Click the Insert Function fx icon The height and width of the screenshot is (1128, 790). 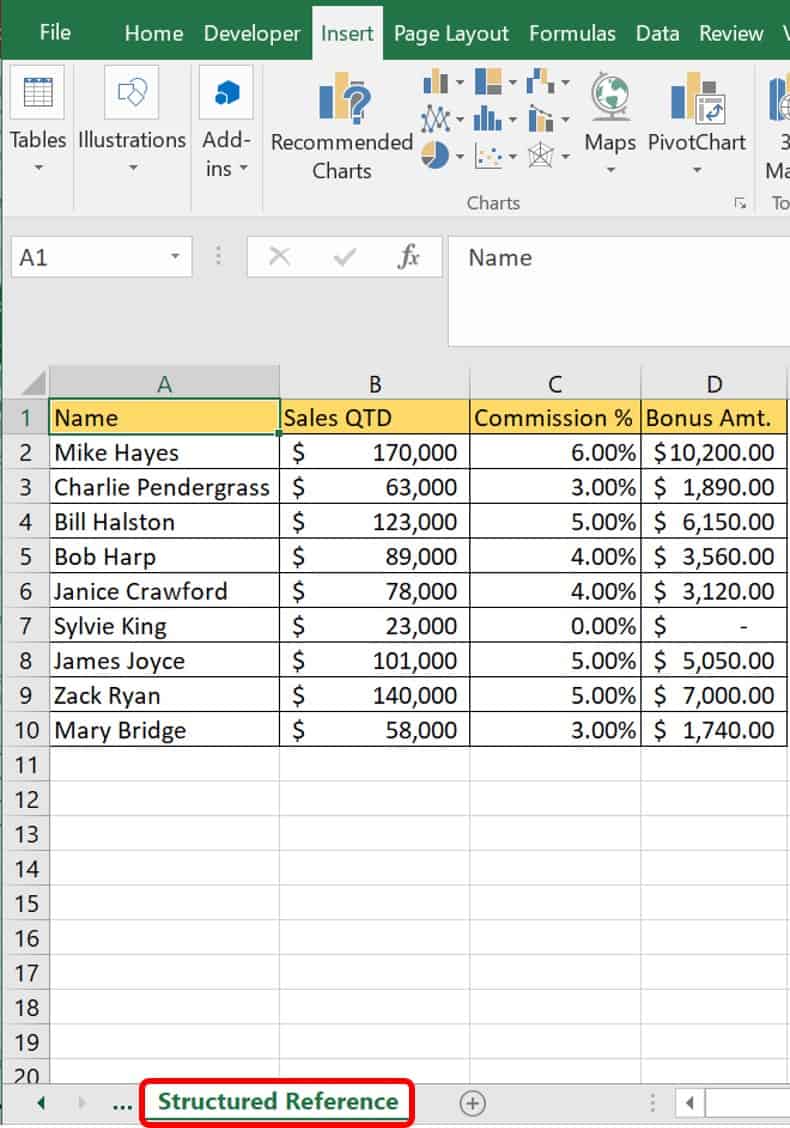408,257
